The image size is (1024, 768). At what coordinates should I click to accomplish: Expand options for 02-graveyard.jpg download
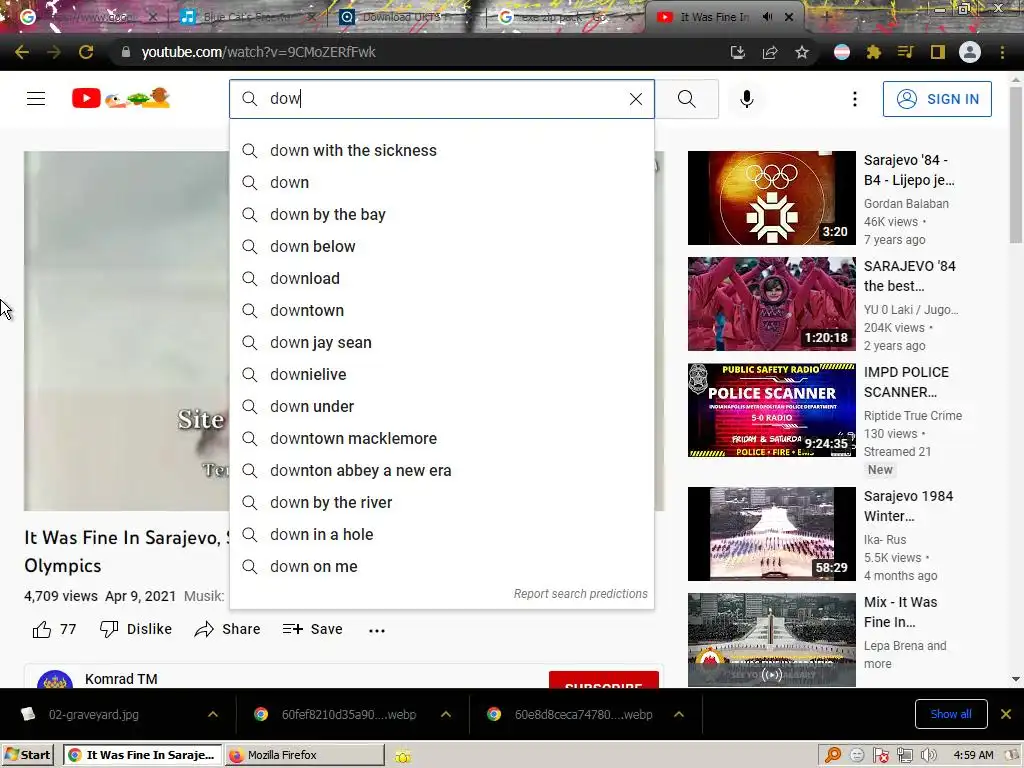pyautogui.click(x=213, y=714)
